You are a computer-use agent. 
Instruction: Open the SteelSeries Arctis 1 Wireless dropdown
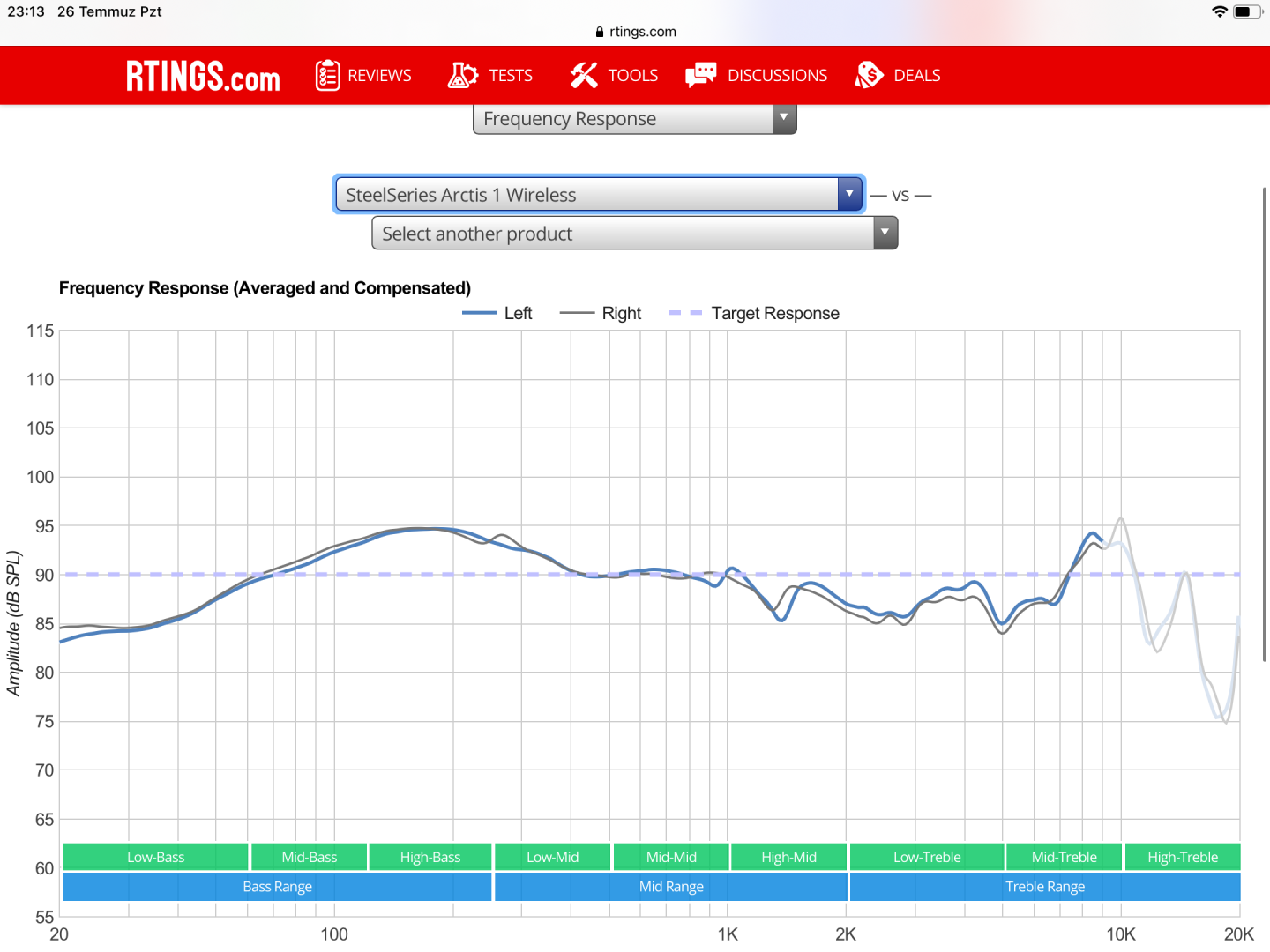tap(599, 194)
